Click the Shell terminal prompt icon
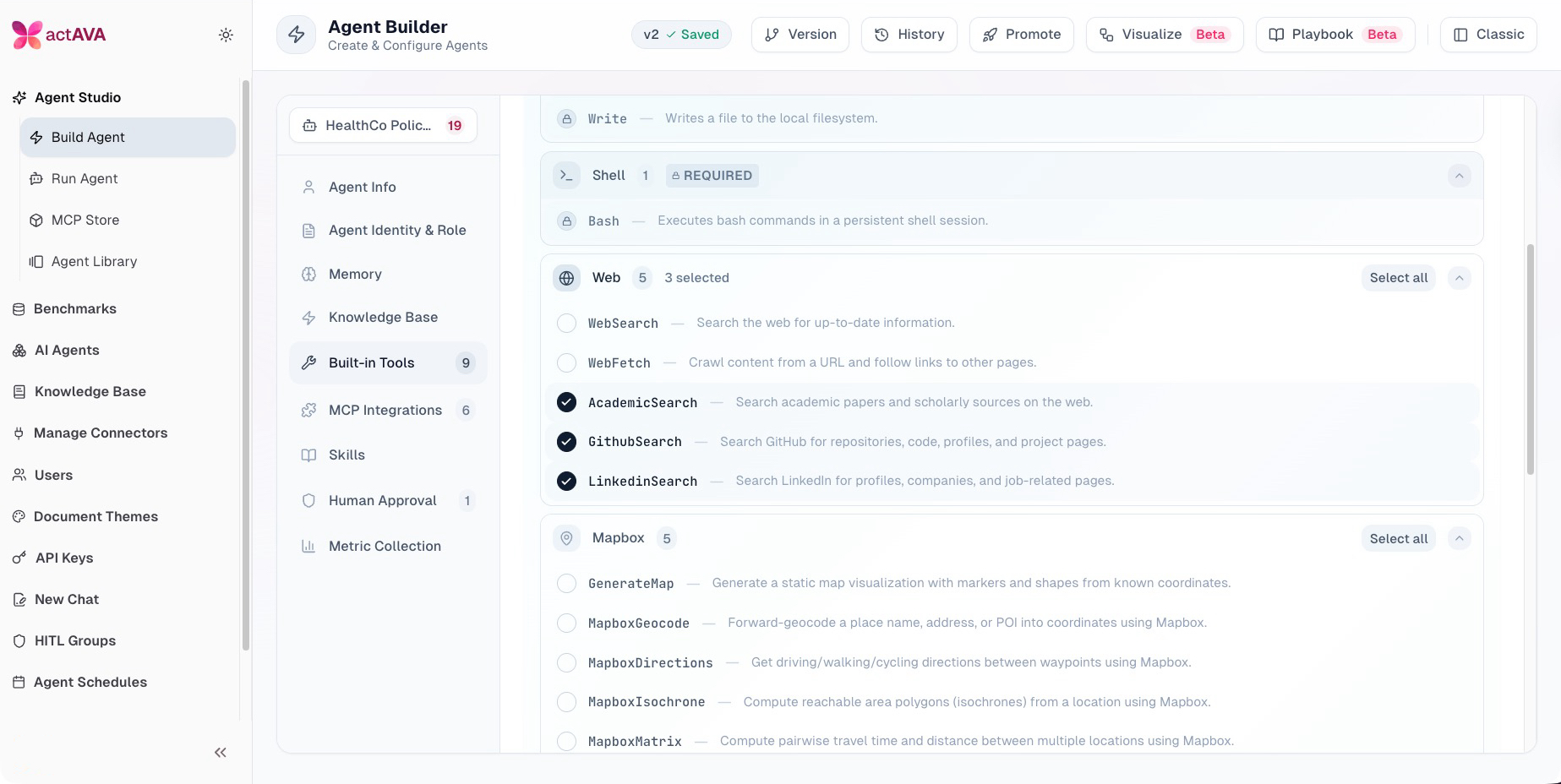Screen dimensions: 1561x784 point(566,175)
